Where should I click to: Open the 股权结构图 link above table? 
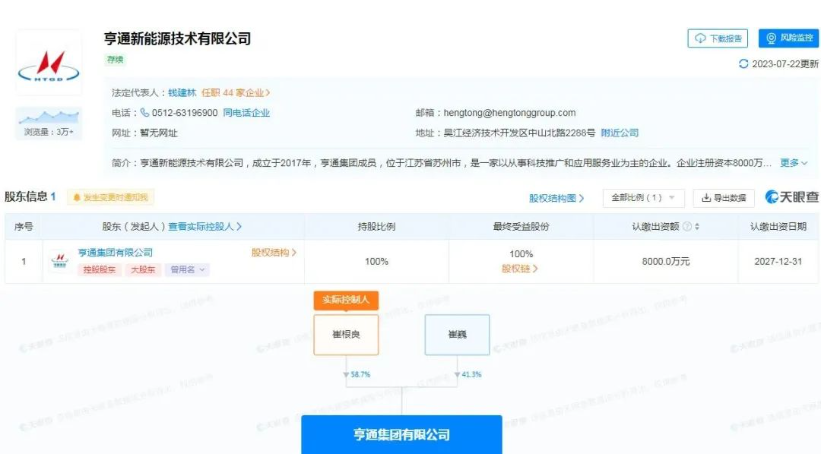[x=556, y=198]
